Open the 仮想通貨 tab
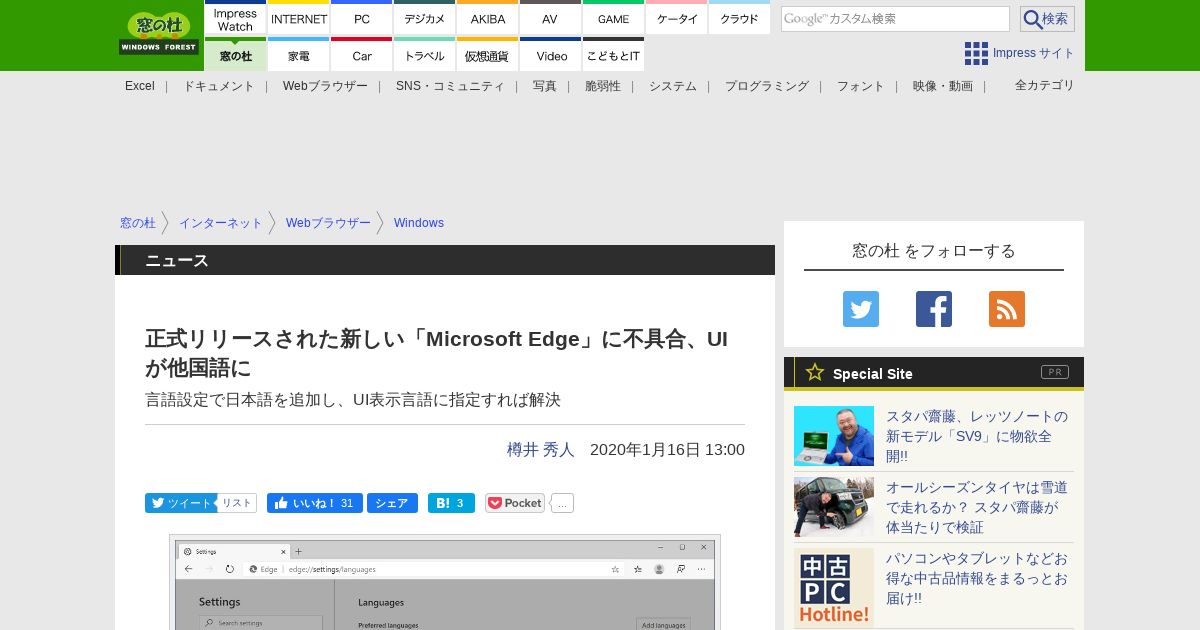This screenshot has height=630, width=1200. 488,55
